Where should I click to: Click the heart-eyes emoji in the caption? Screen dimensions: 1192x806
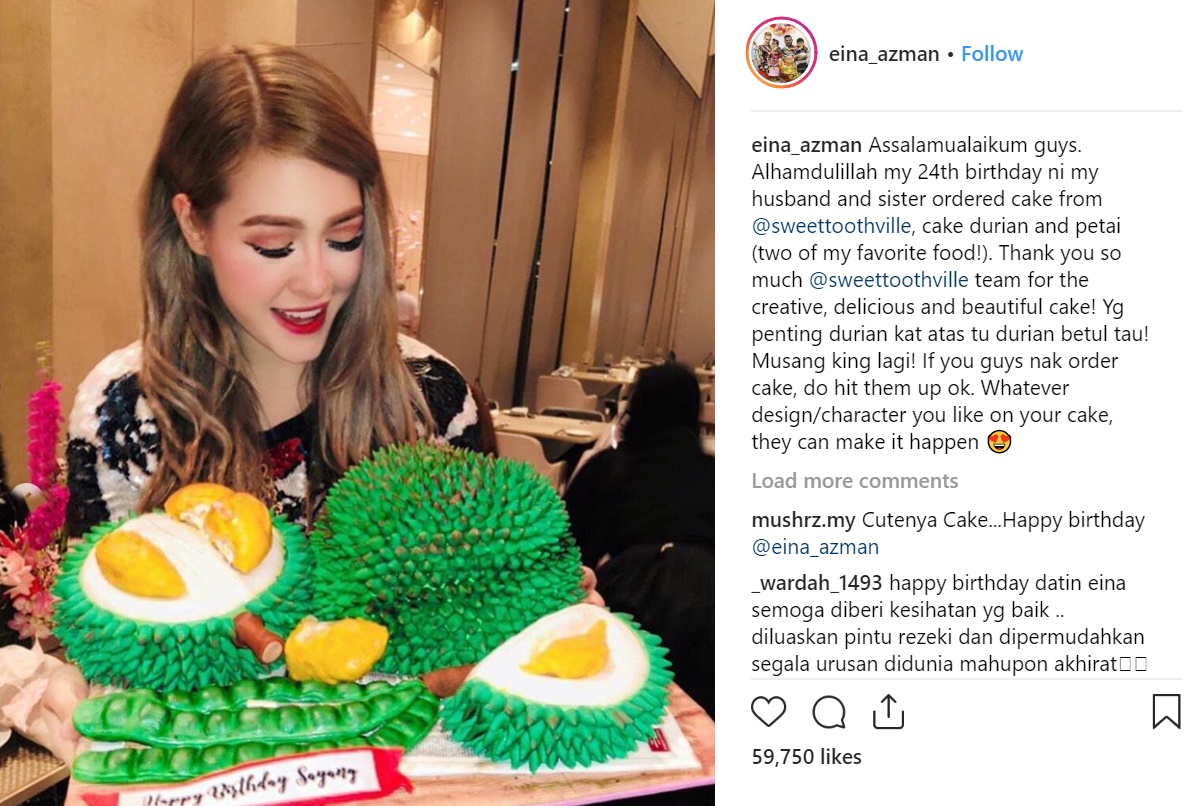pos(999,442)
